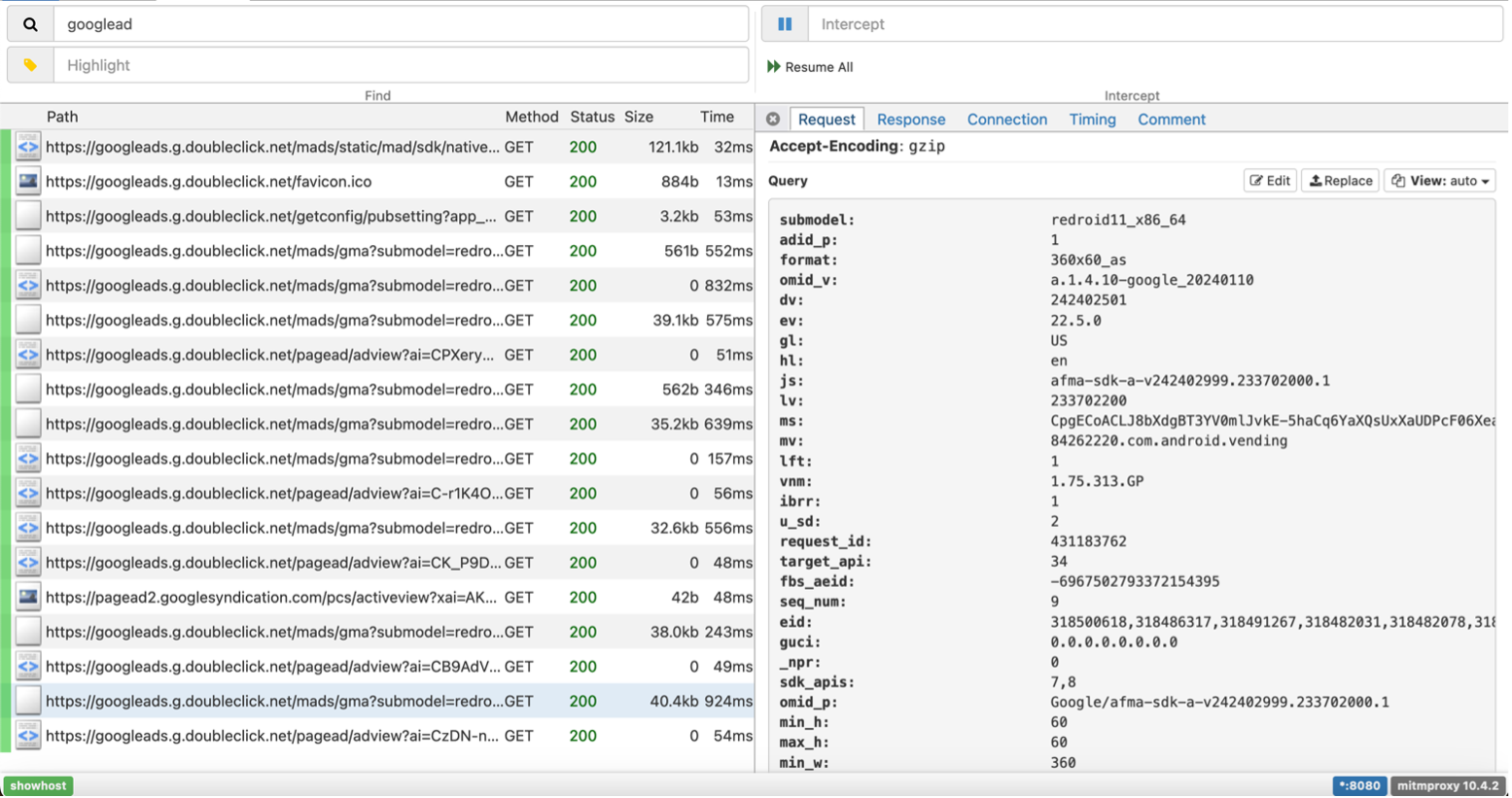Click the favicon.ico image file icon

point(28,182)
